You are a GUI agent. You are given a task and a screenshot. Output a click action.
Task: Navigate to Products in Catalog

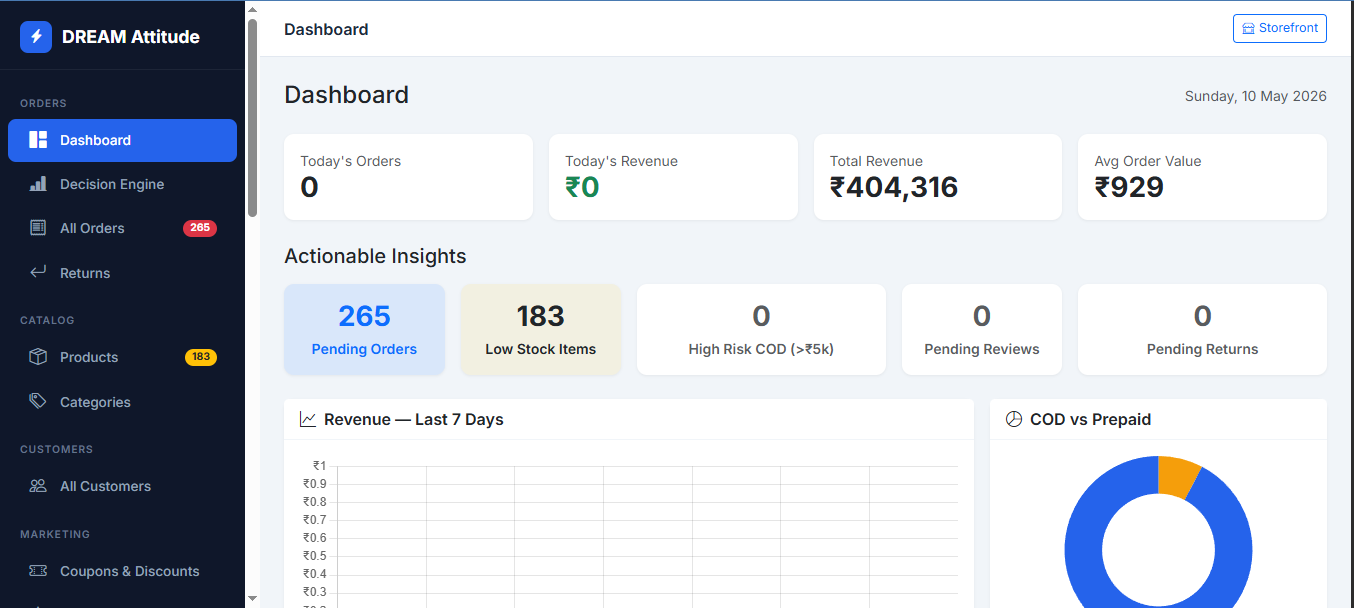(x=122, y=357)
